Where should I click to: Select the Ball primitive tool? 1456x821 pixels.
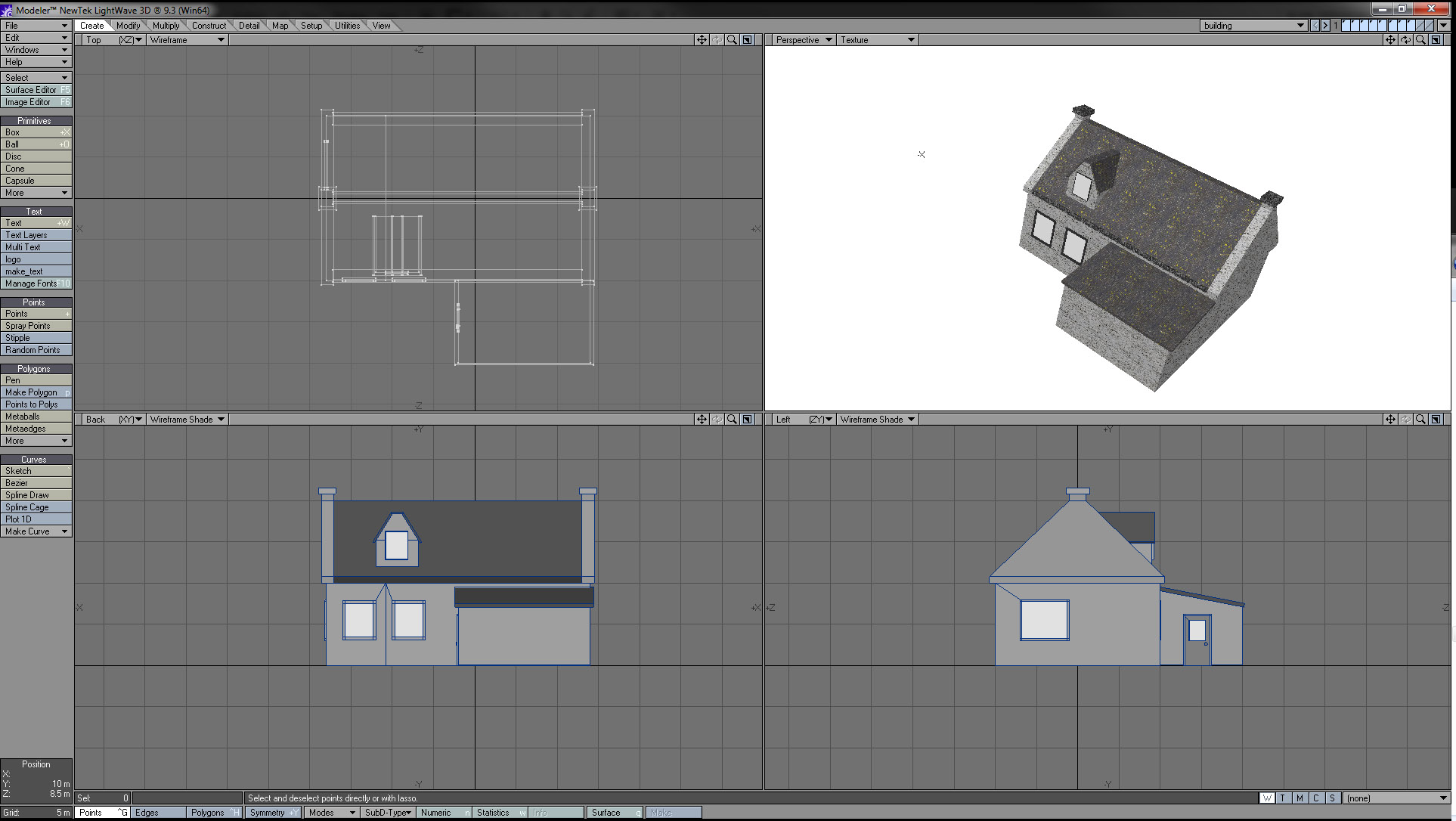(x=36, y=144)
